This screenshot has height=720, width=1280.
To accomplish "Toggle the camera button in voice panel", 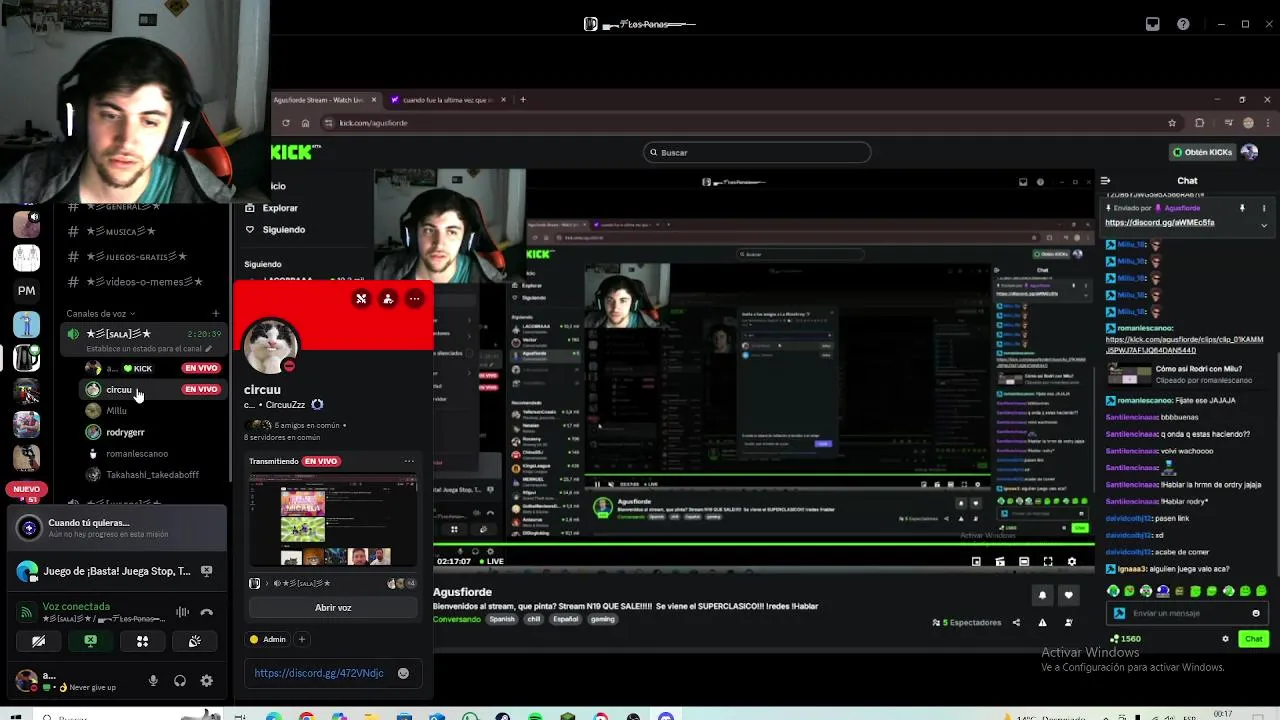I will coord(39,642).
